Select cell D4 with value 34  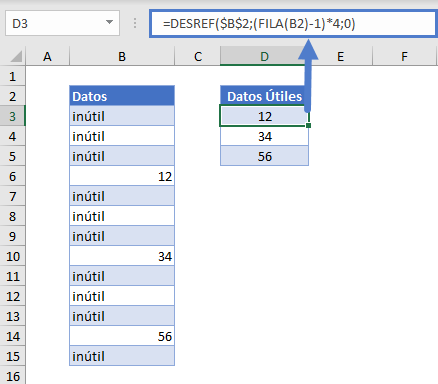click(264, 136)
